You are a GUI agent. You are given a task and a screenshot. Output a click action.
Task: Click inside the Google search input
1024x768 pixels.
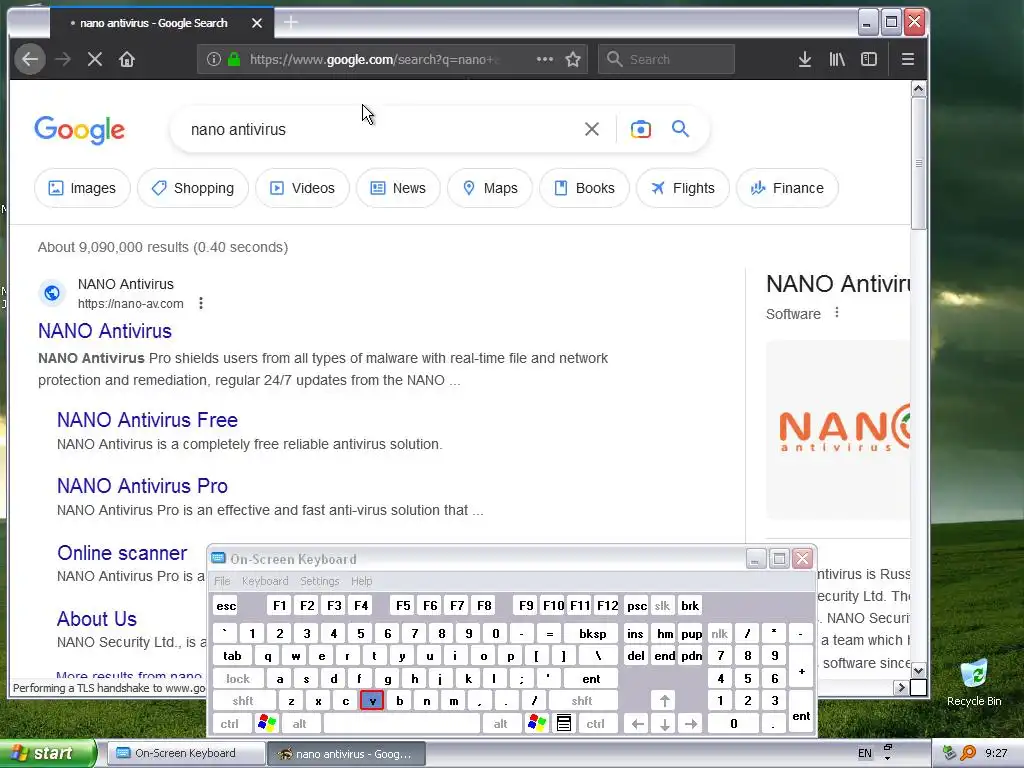(379, 129)
